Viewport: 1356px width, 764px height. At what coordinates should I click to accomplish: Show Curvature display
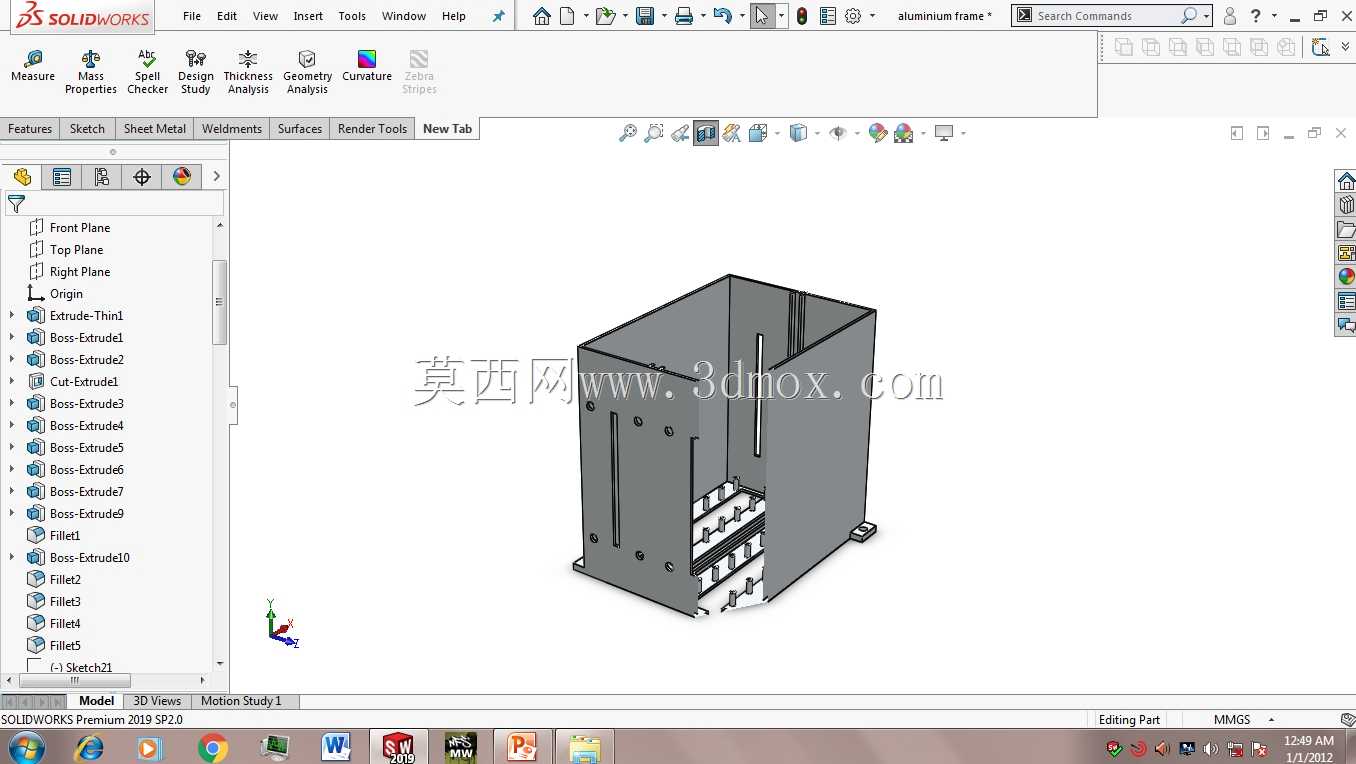pyautogui.click(x=367, y=66)
